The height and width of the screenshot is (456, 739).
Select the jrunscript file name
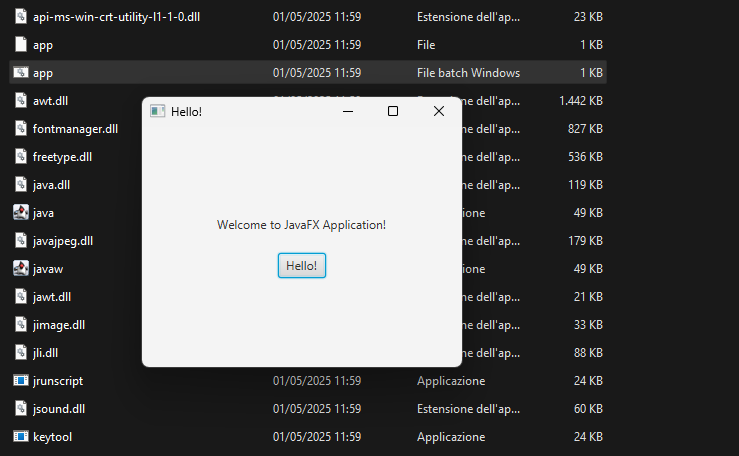point(58,381)
